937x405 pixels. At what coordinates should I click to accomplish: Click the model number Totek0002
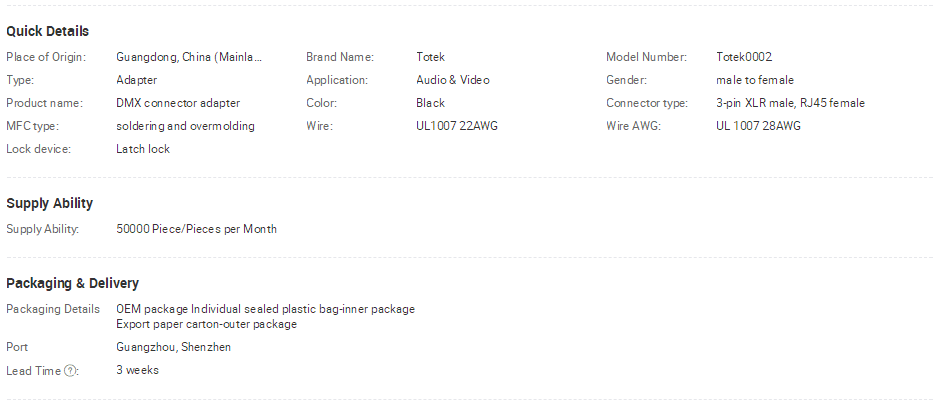click(x=744, y=57)
